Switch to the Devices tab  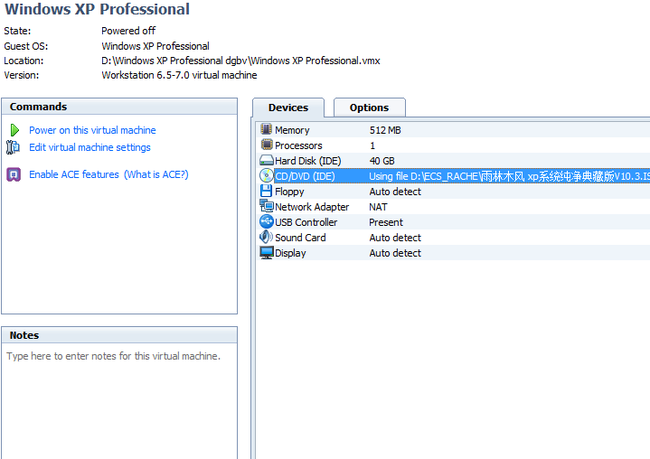[288, 108]
